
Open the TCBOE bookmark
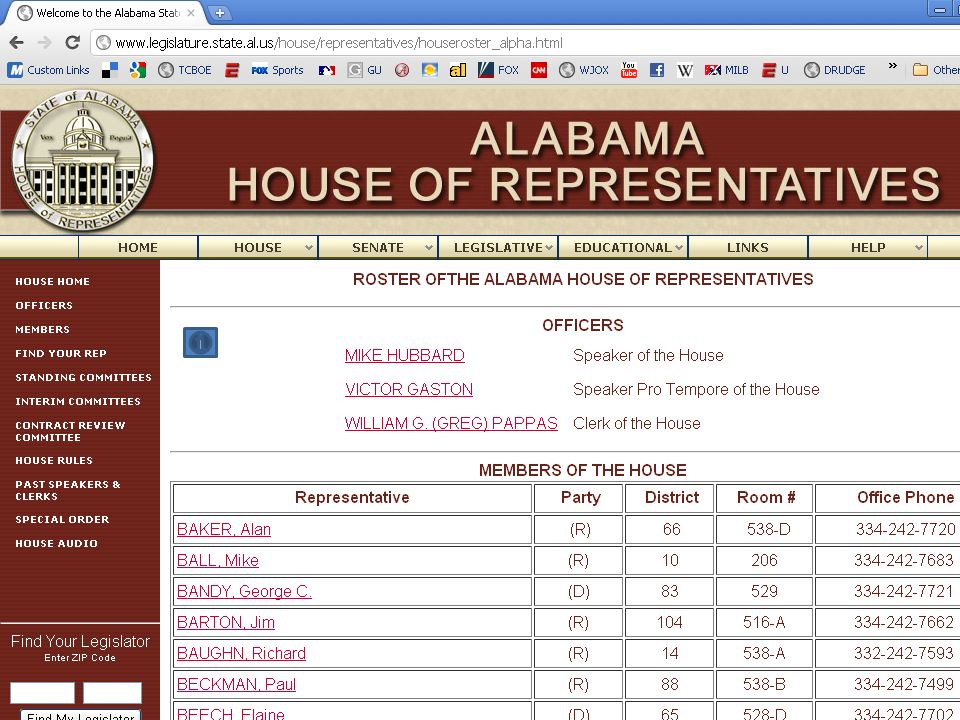point(184,70)
